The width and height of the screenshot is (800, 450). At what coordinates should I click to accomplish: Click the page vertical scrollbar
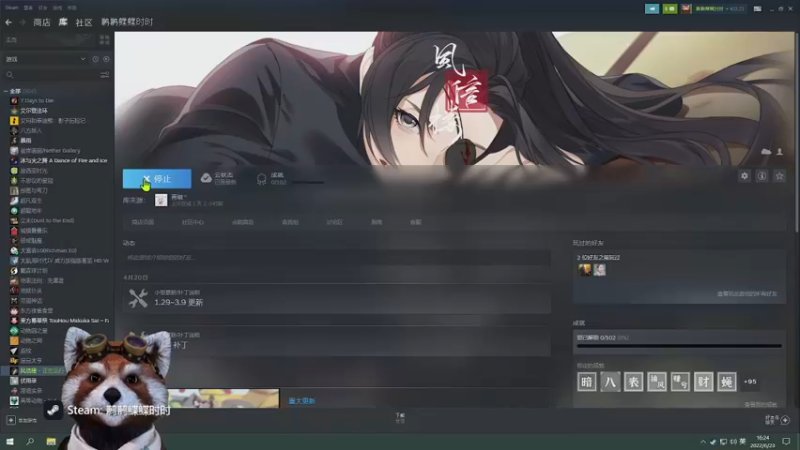[x=796, y=133]
